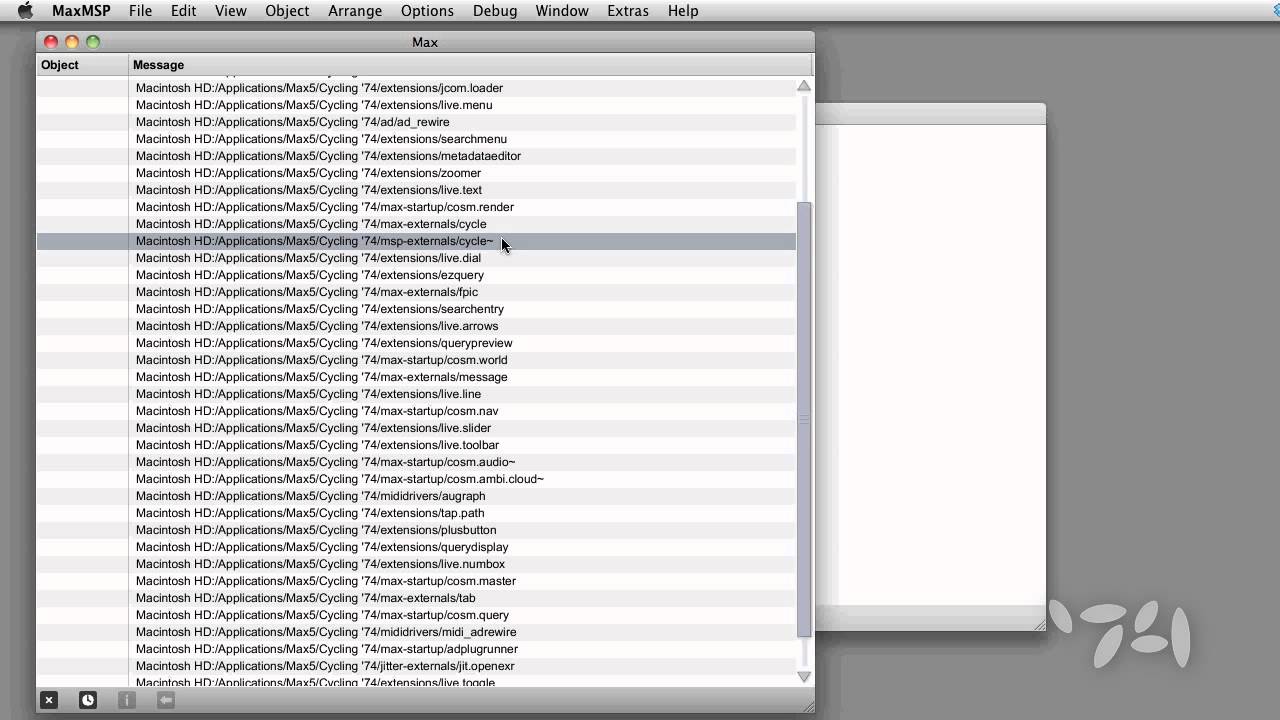Select the extensions/metadataeditor row
This screenshot has width=1280, height=720.
416,156
